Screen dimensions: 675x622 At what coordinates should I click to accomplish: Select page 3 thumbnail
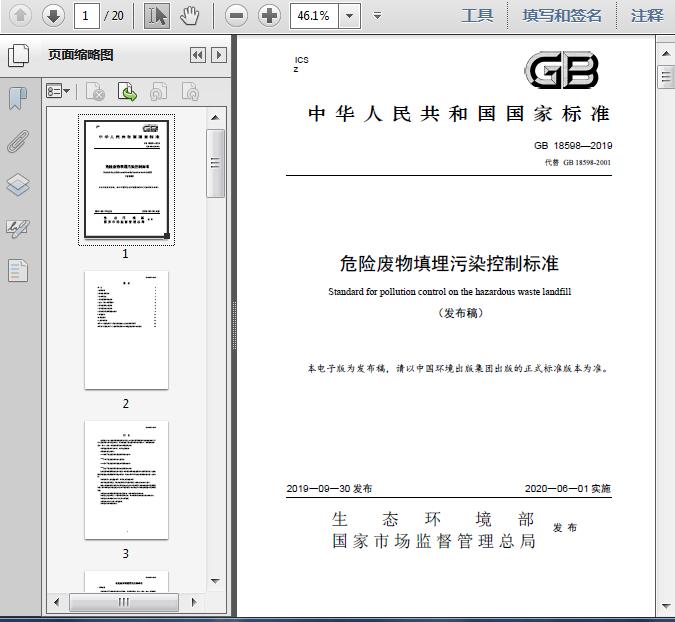pyautogui.click(x=126, y=480)
